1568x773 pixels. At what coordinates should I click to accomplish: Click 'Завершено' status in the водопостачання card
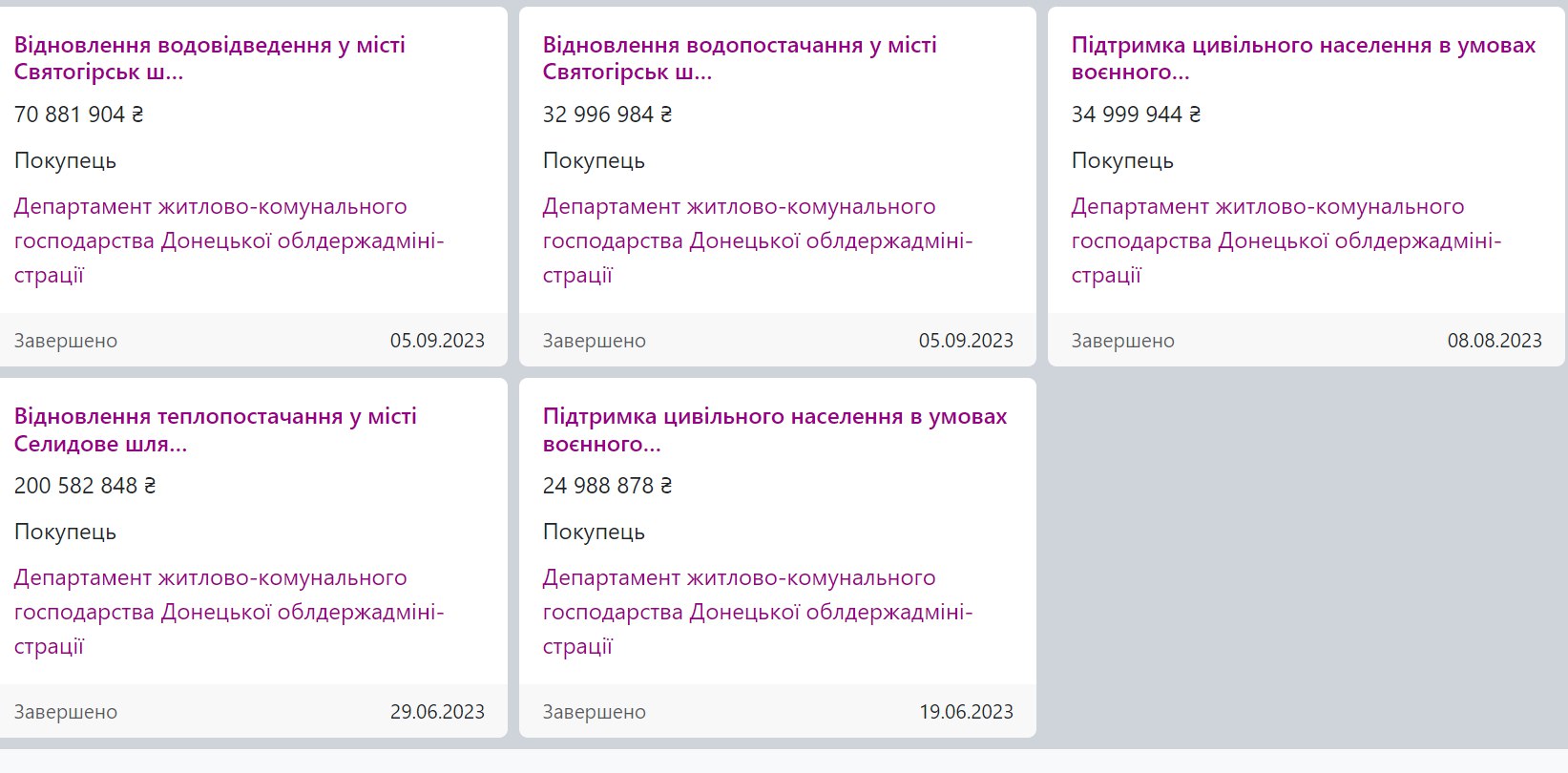coord(595,341)
